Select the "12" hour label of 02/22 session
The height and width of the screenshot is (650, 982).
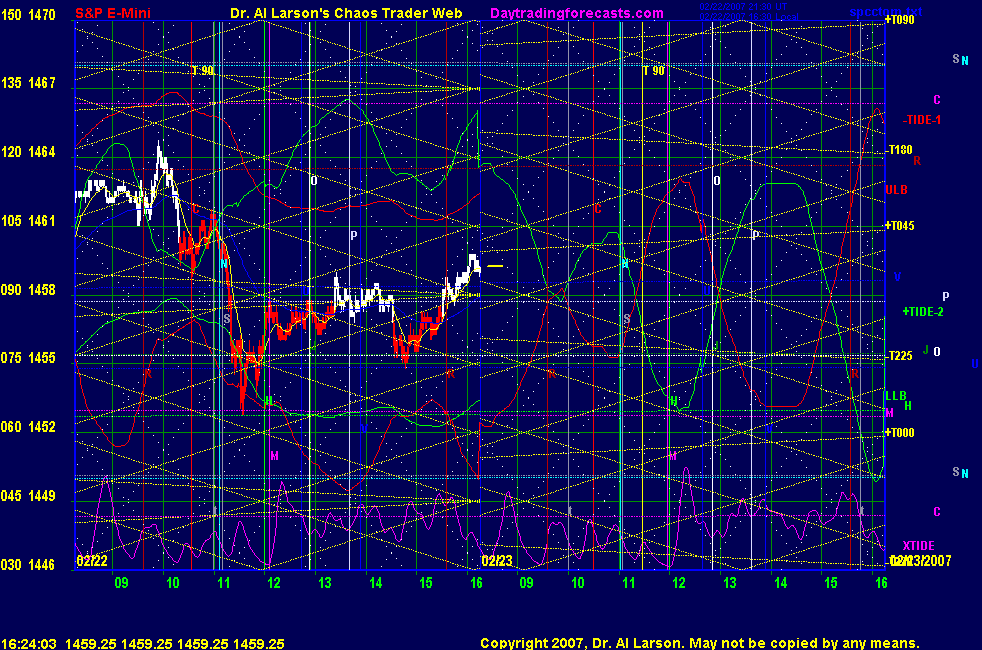coord(274,582)
